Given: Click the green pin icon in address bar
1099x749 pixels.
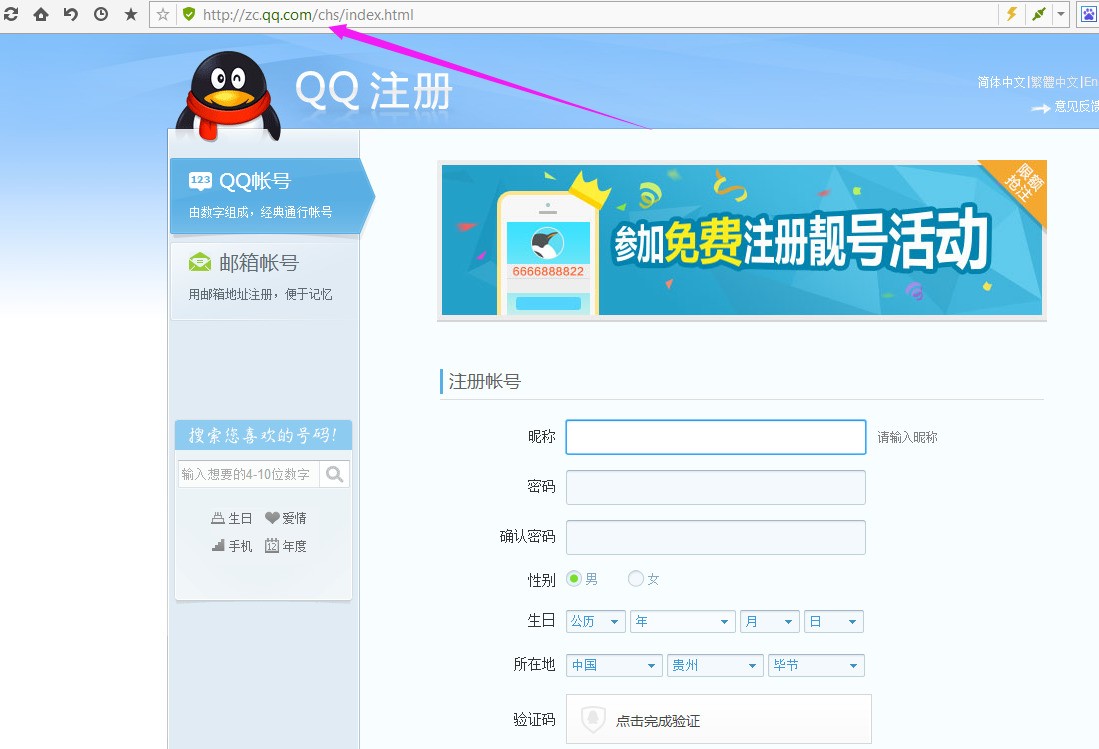Looking at the screenshot, I should point(1039,14).
